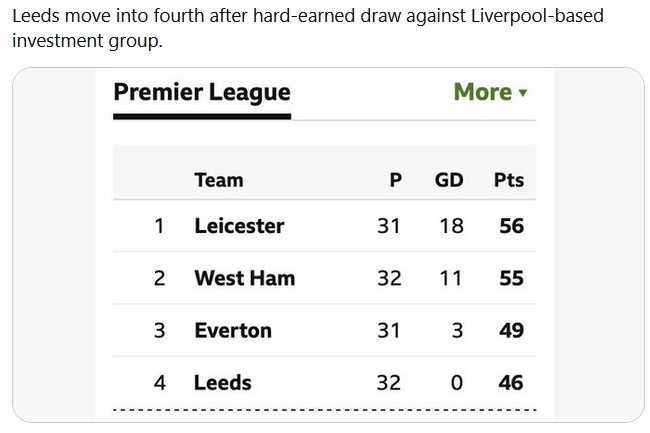
Task: Sort by the GD column header
Action: pos(449,180)
